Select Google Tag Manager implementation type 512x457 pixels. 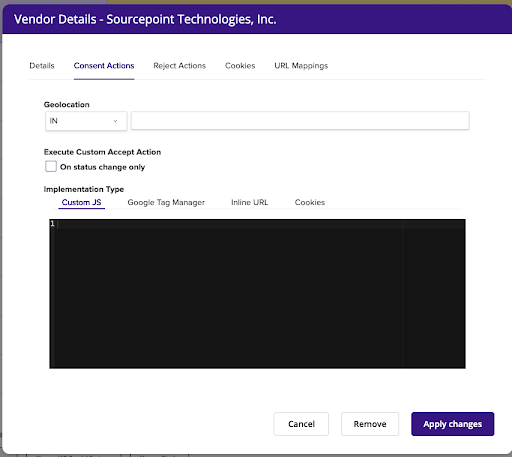click(166, 202)
